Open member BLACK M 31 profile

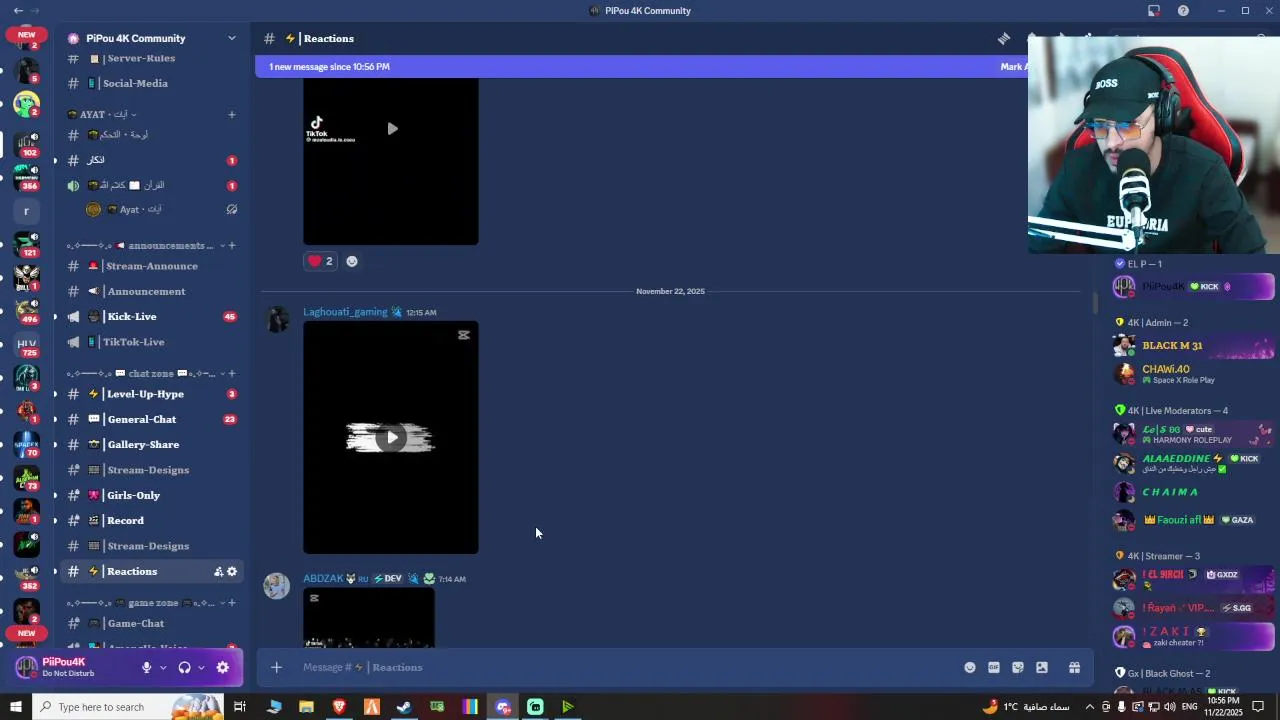1192,346
